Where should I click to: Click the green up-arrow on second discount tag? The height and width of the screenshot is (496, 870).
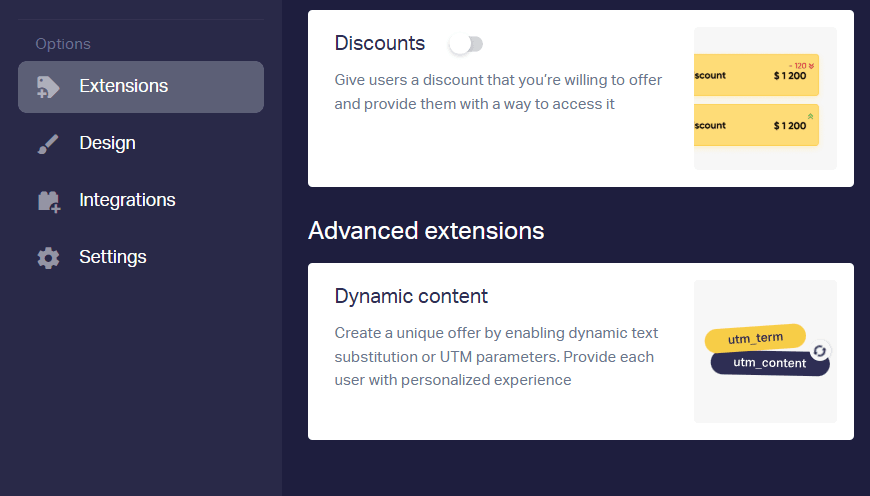(811, 116)
